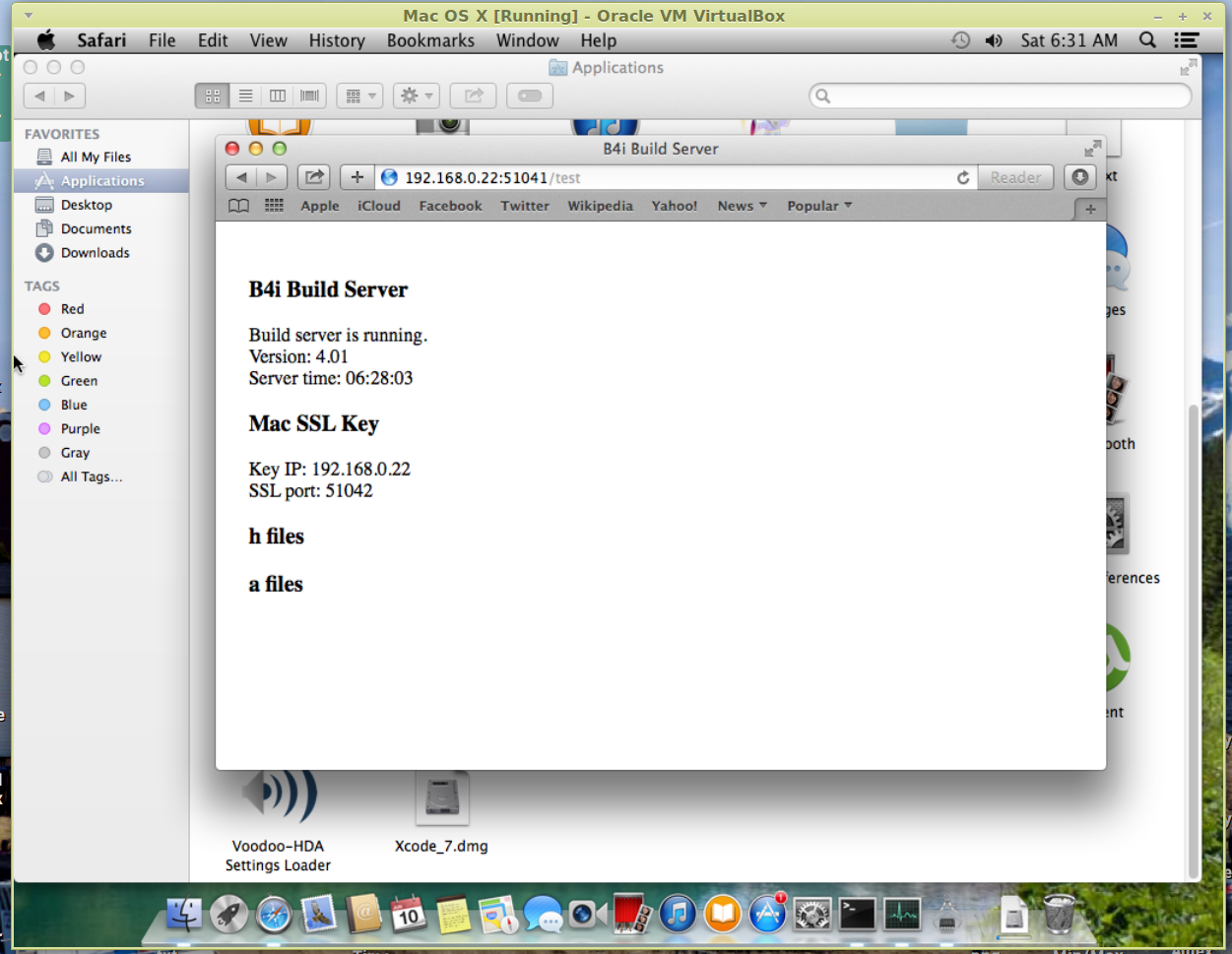This screenshot has width=1232, height=954.
Task: Click the add bookmark plus button
Action: tap(357, 177)
